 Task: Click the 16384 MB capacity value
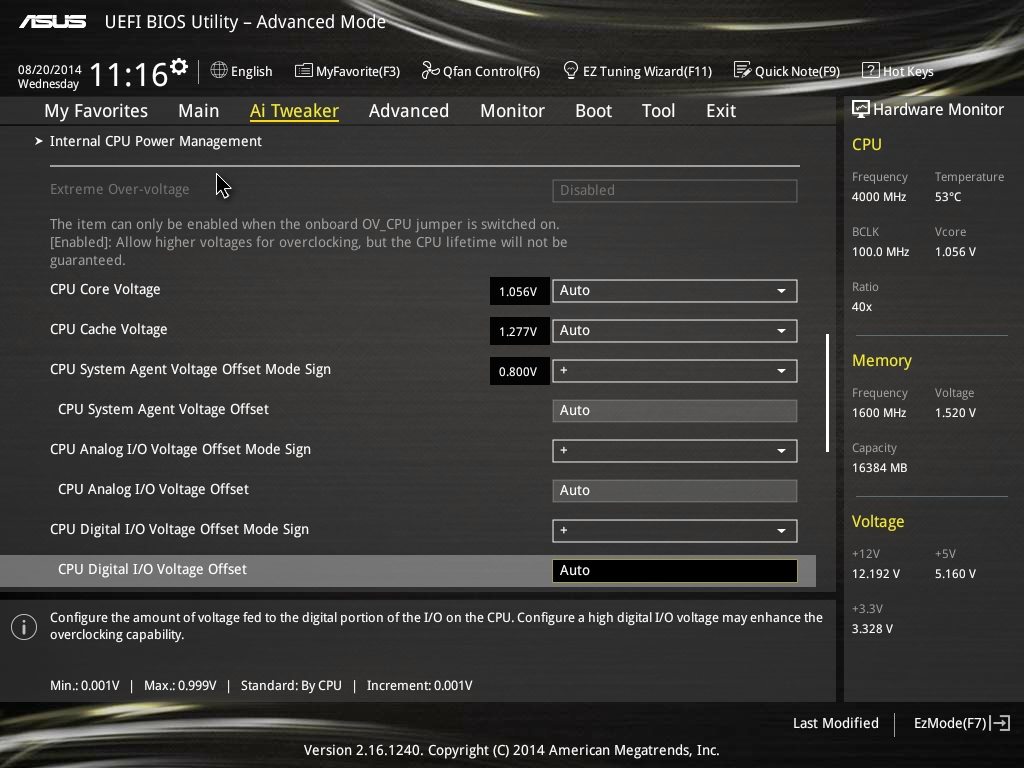pos(879,468)
